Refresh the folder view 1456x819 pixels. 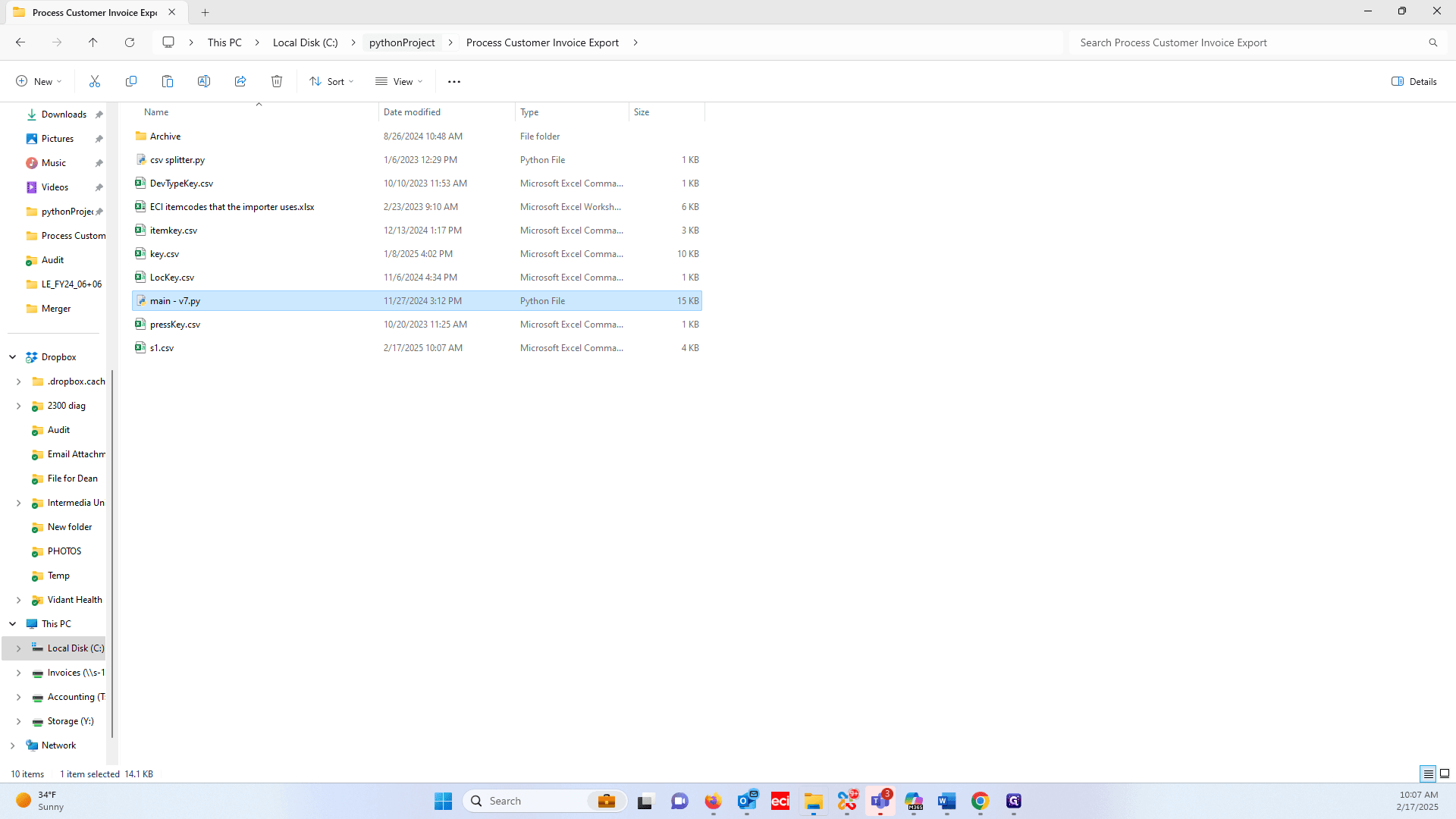pyautogui.click(x=130, y=42)
